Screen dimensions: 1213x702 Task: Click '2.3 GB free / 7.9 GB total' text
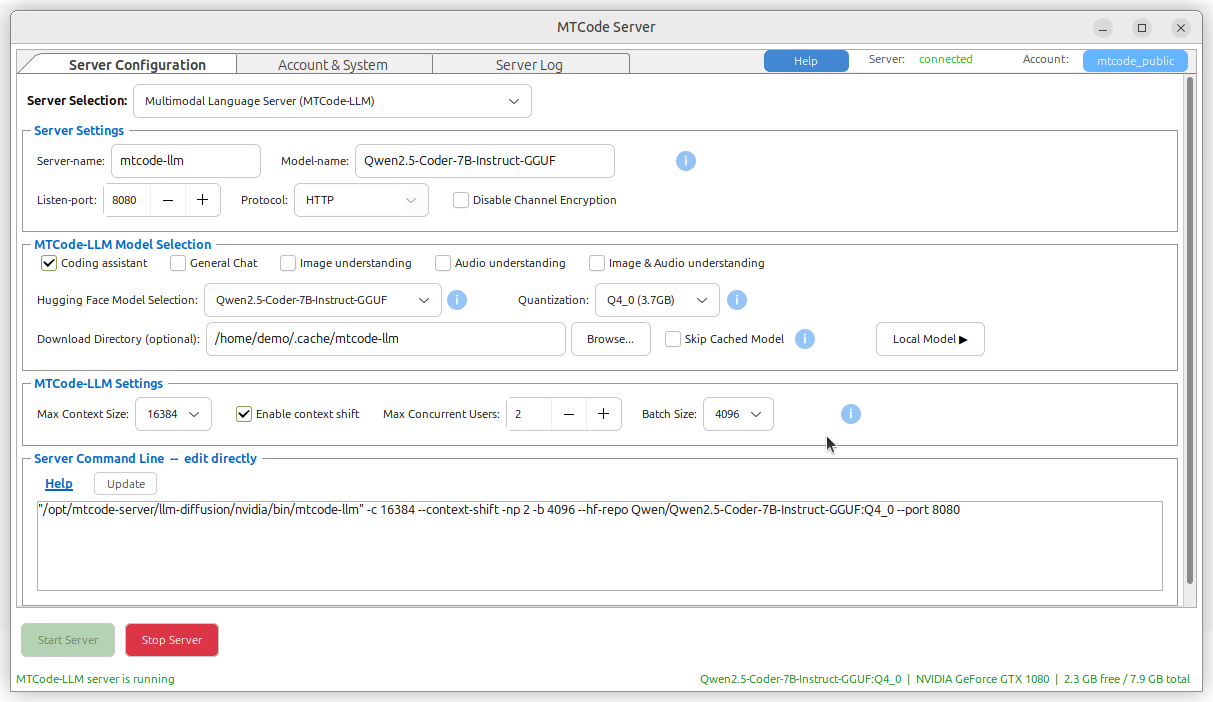coord(1127,679)
